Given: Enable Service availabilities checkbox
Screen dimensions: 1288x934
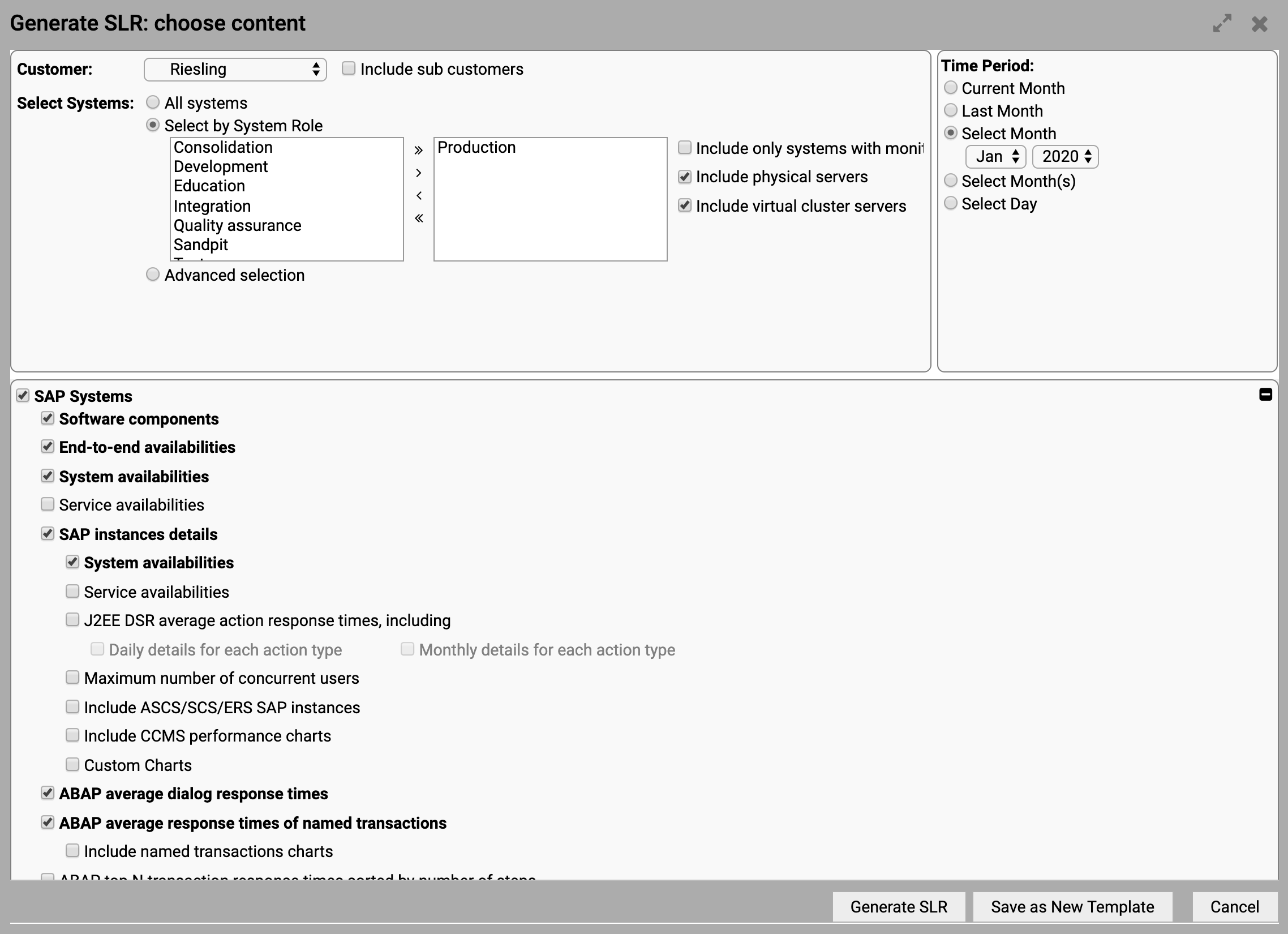Looking at the screenshot, I should pos(47,504).
